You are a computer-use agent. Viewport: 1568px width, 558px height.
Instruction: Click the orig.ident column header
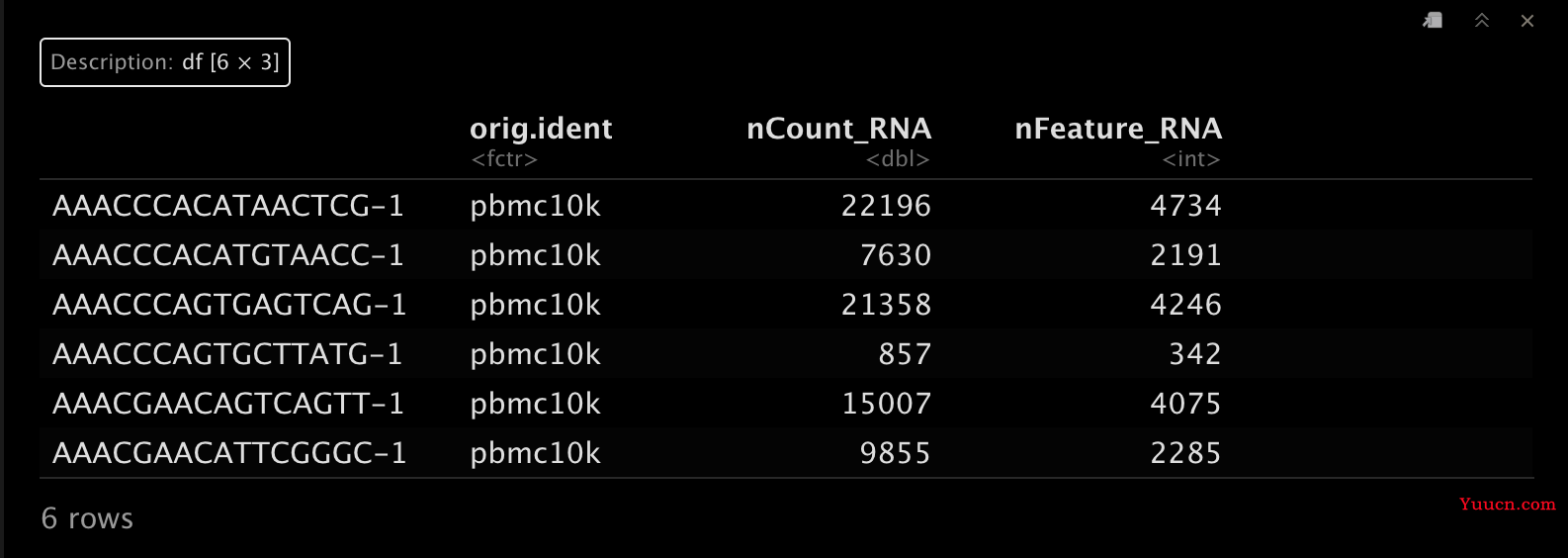coord(541,129)
